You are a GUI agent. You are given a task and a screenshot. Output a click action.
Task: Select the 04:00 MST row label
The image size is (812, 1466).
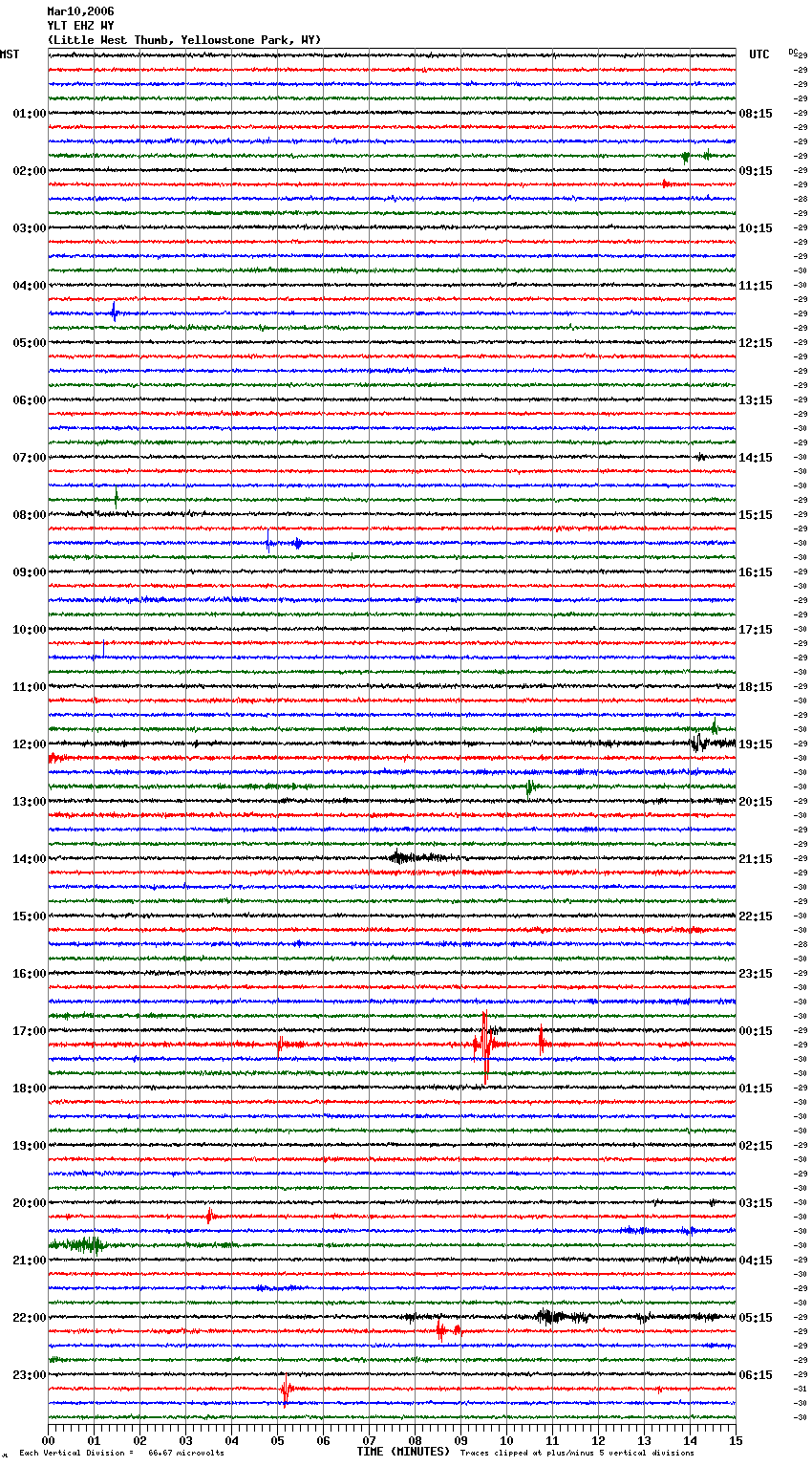click(30, 286)
